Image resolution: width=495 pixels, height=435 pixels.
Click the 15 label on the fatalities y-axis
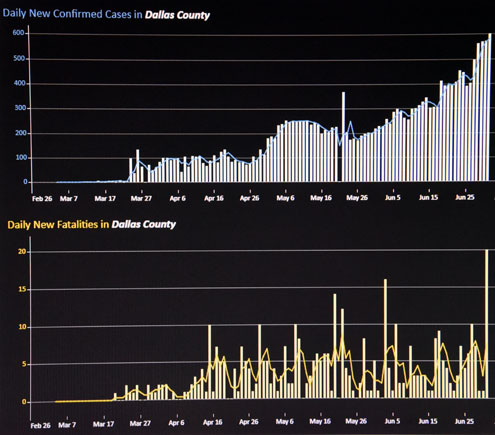coord(22,289)
